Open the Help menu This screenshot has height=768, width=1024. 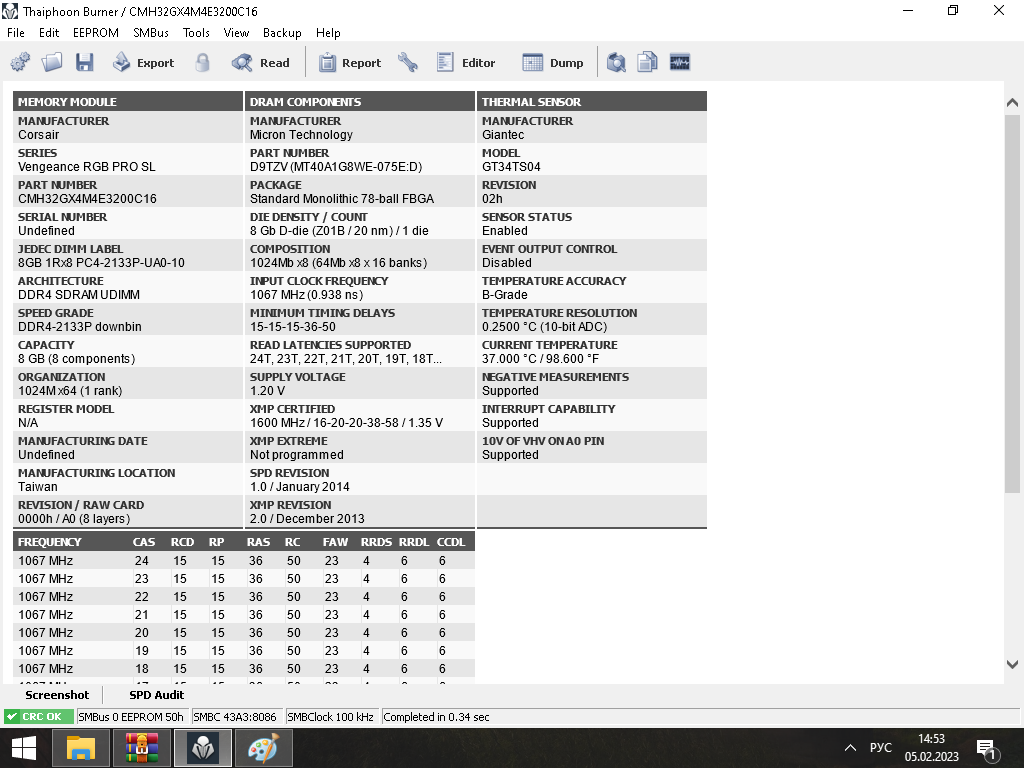click(x=328, y=33)
